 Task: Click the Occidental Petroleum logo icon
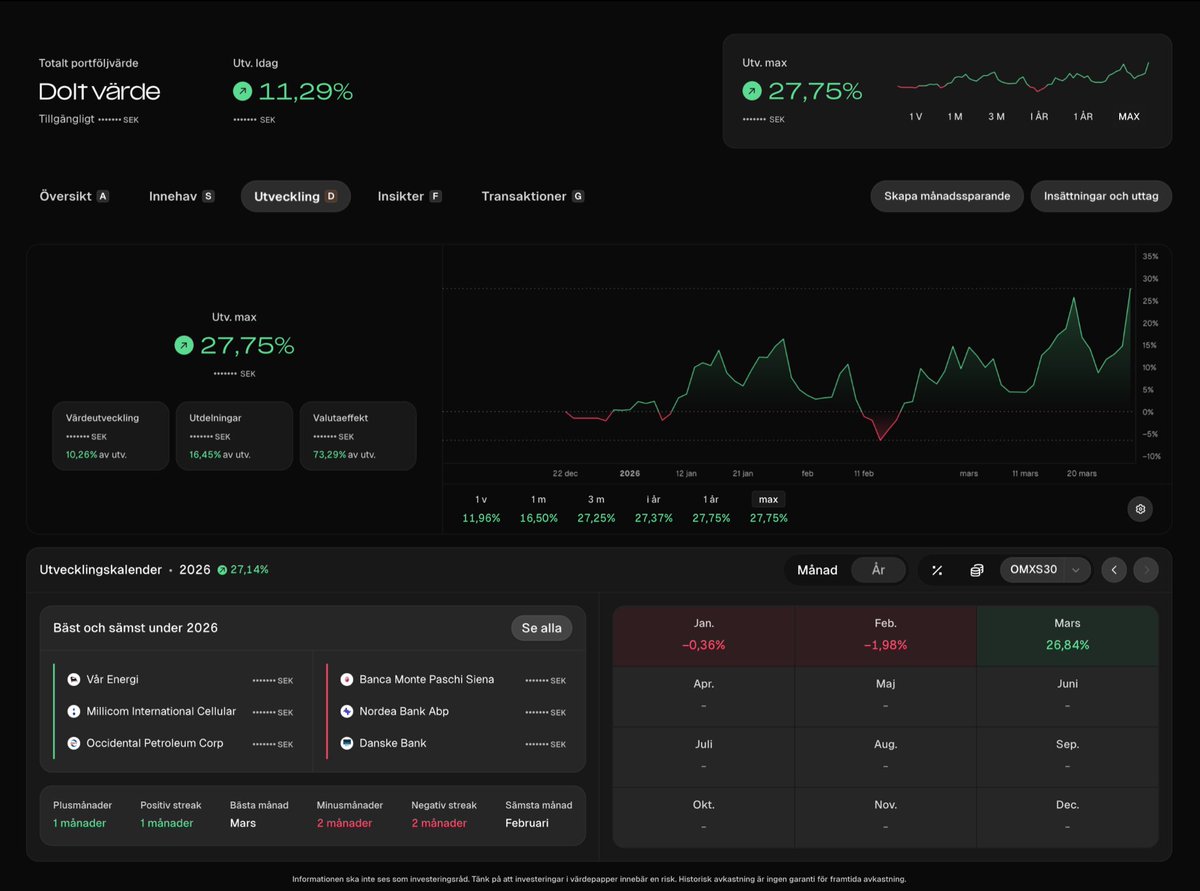(73, 744)
